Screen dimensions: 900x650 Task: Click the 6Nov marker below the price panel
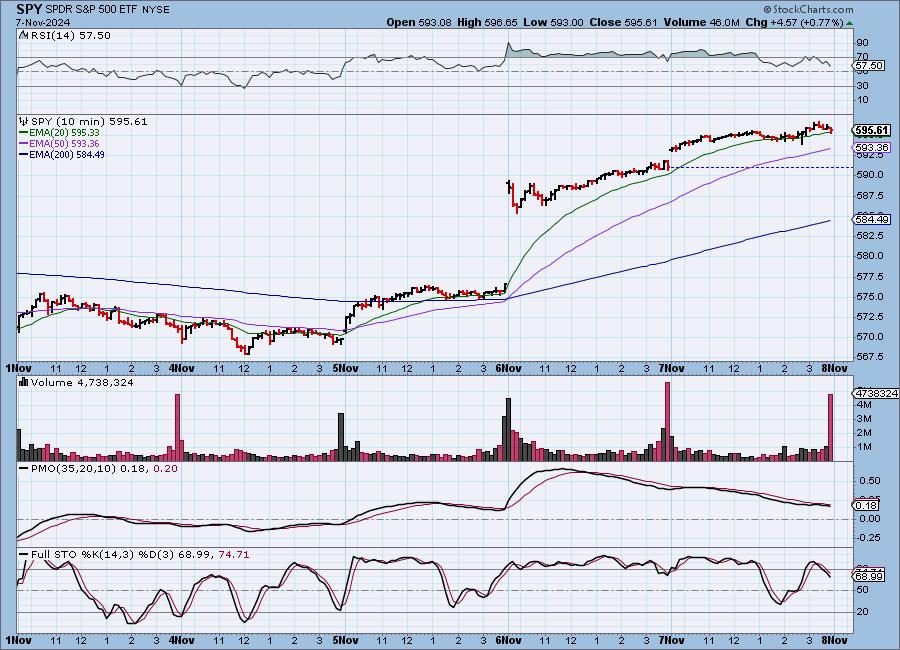tap(509, 368)
